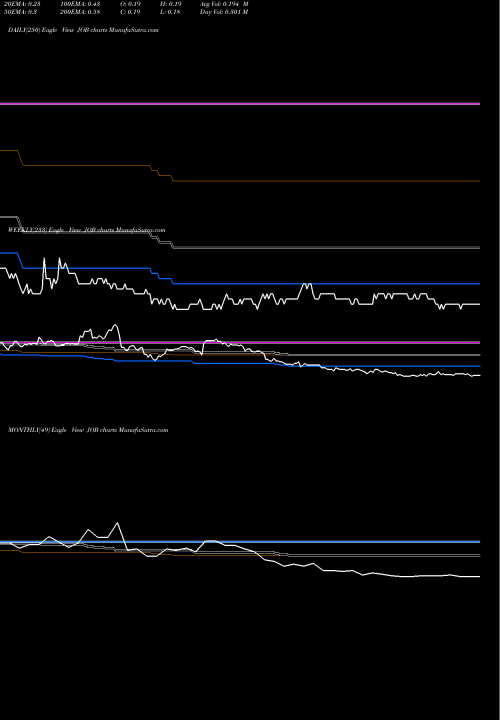The image size is (500, 720).
Task: Click the high price H: 0.19
Action: click(x=171, y=4)
